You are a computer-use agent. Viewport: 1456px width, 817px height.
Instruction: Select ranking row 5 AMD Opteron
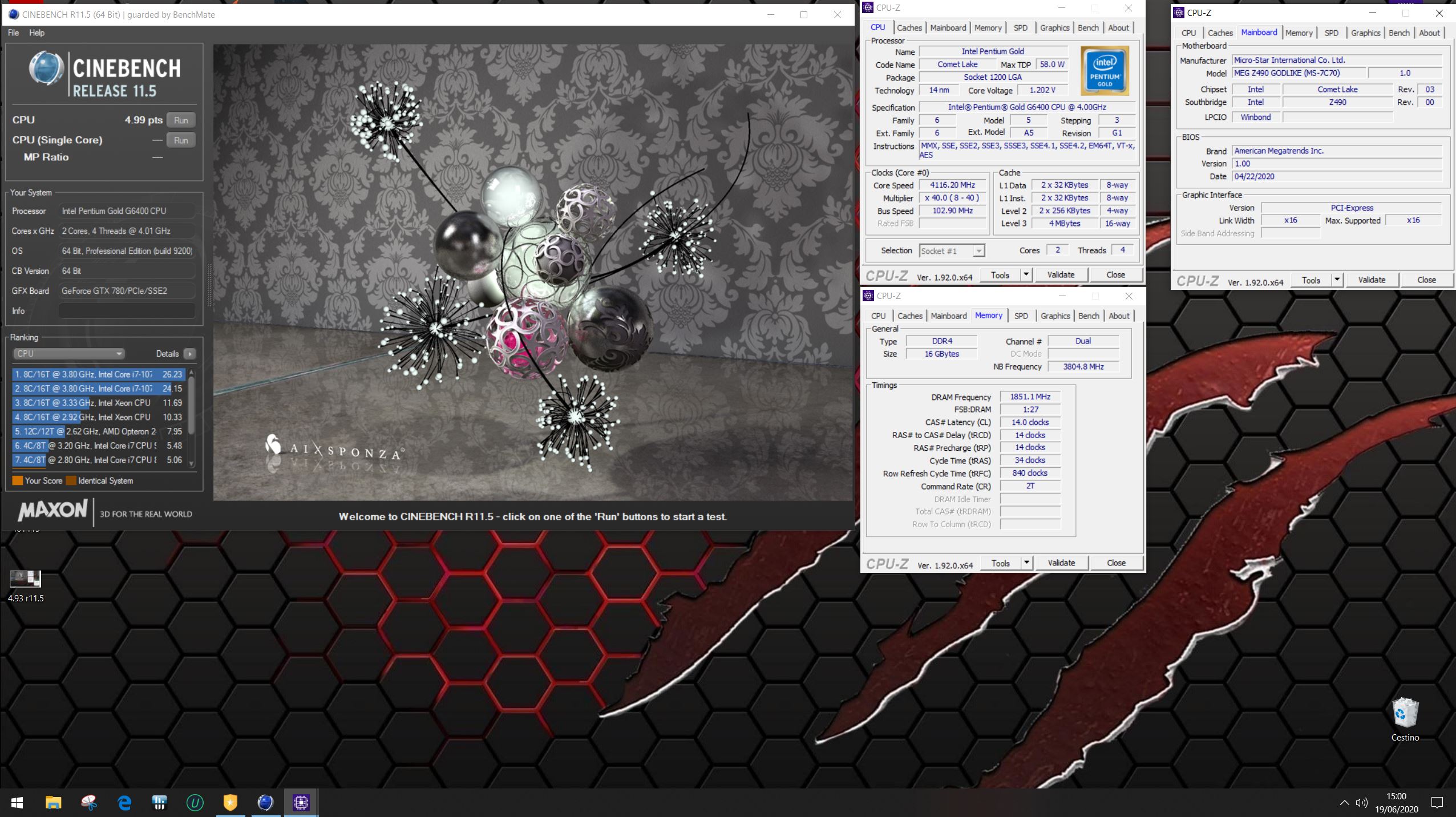(98, 431)
